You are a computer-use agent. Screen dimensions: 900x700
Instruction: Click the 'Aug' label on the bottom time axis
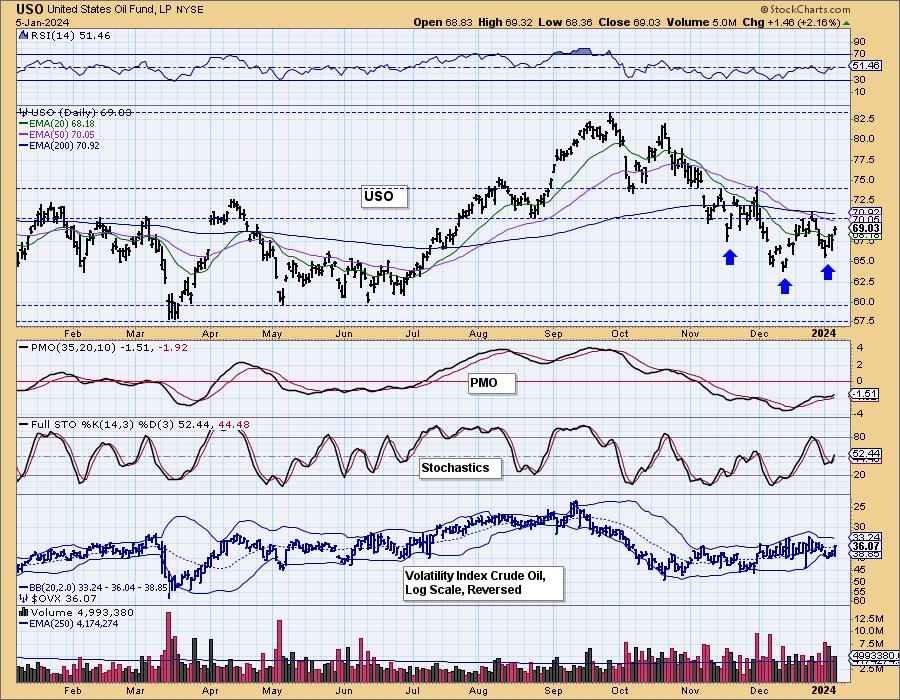click(x=478, y=690)
